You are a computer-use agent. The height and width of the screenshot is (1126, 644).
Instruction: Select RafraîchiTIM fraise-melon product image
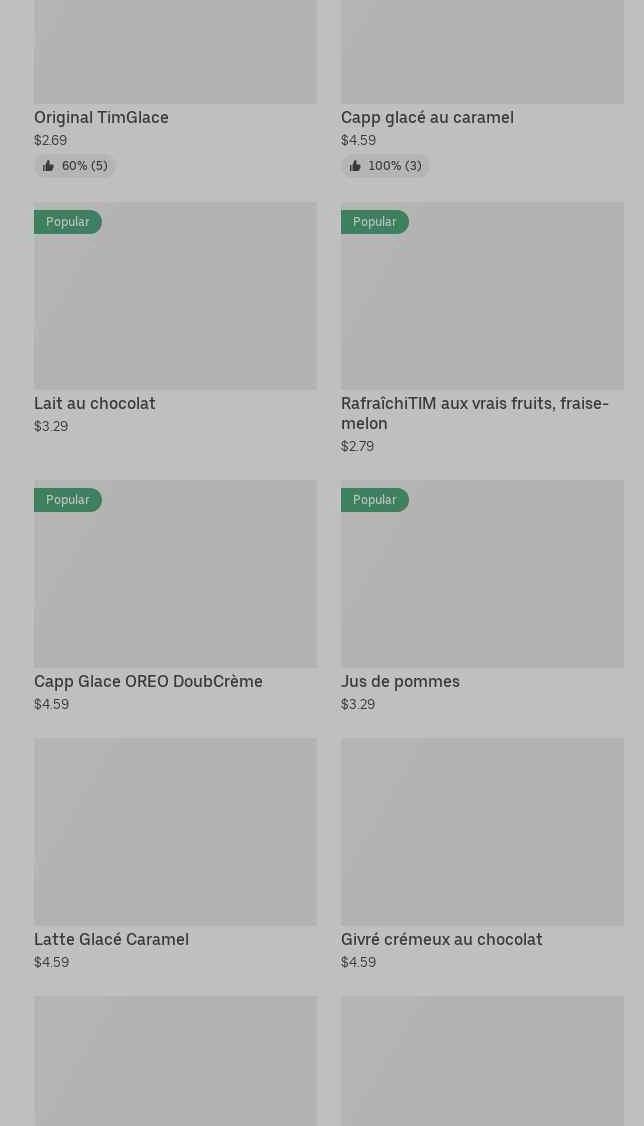point(482,296)
